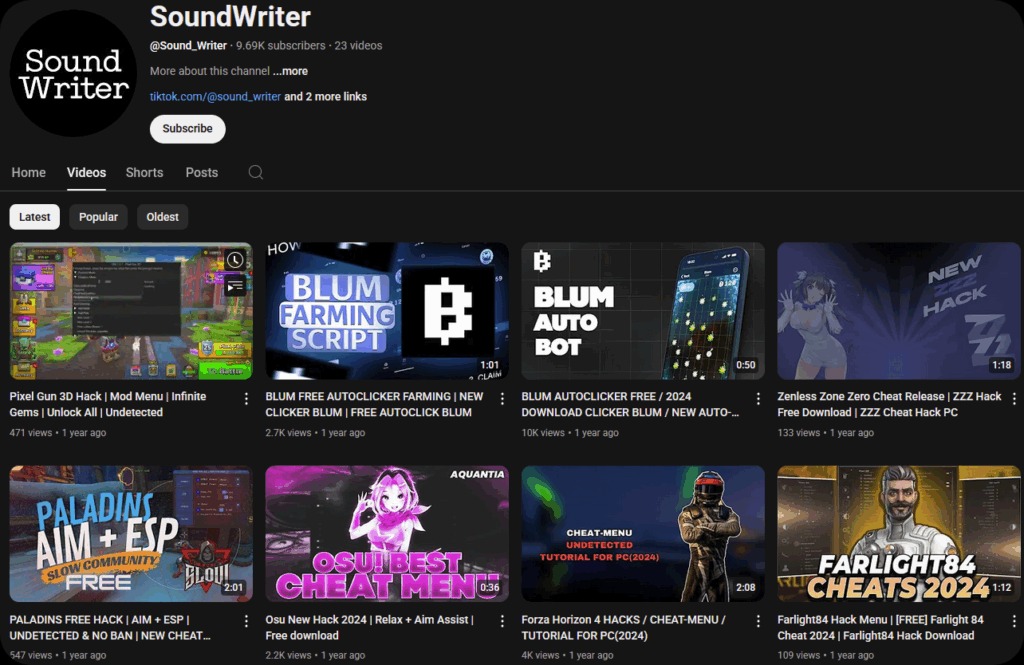The width and height of the screenshot is (1024, 665).
Task: Open the BLUM AUTO BOT video thumbnail
Action: coord(643,311)
